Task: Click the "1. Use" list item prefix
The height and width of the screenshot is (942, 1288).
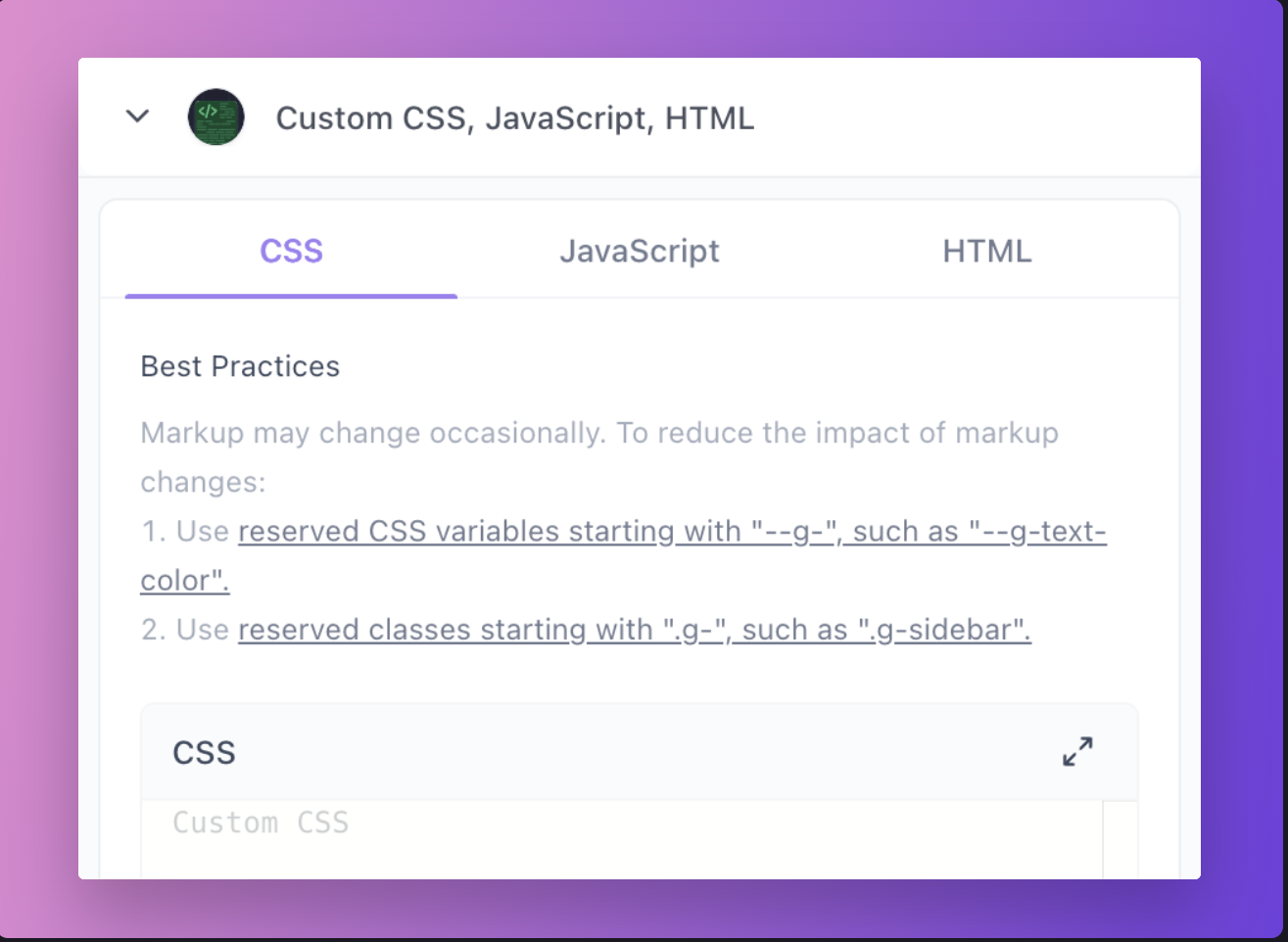Action: point(185,532)
